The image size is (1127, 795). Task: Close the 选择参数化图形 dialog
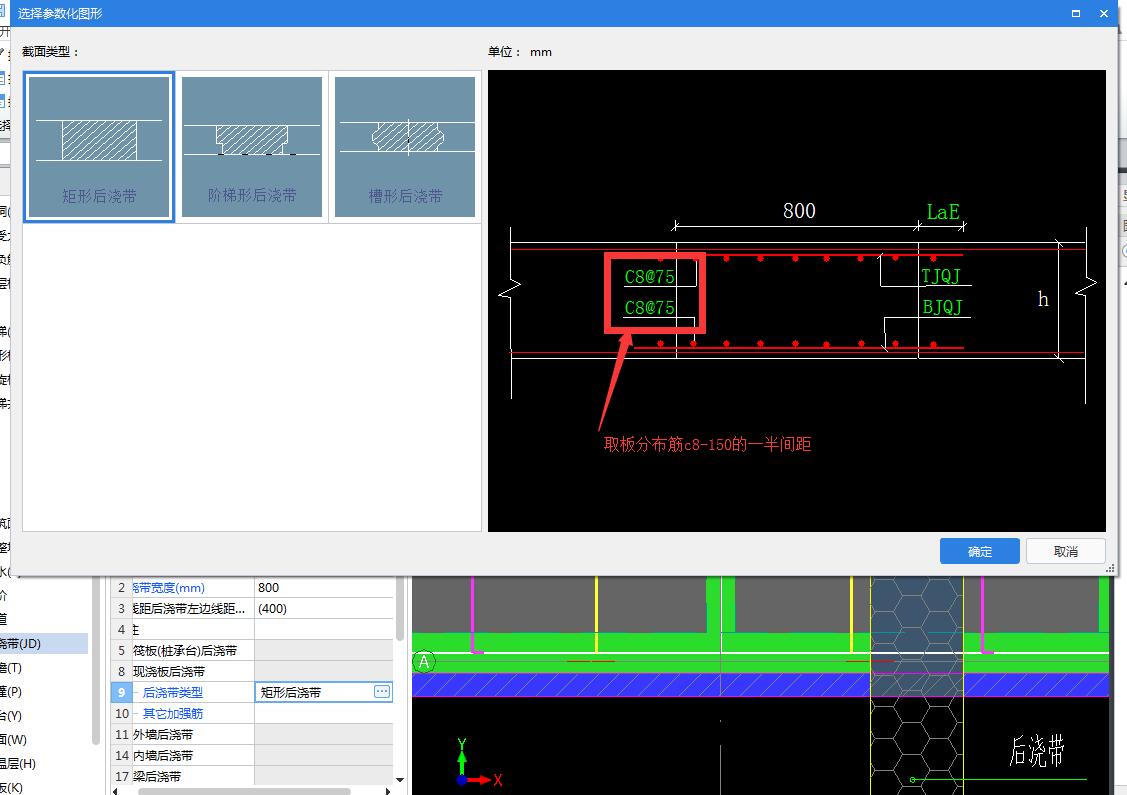click(1104, 14)
